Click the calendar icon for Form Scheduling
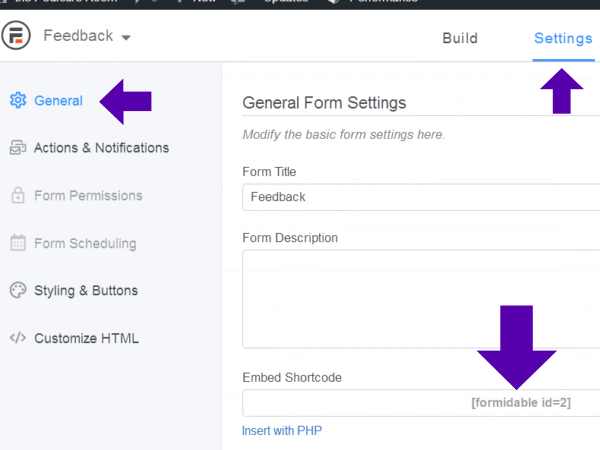Image resolution: width=600 pixels, height=450 pixels. 17,243
